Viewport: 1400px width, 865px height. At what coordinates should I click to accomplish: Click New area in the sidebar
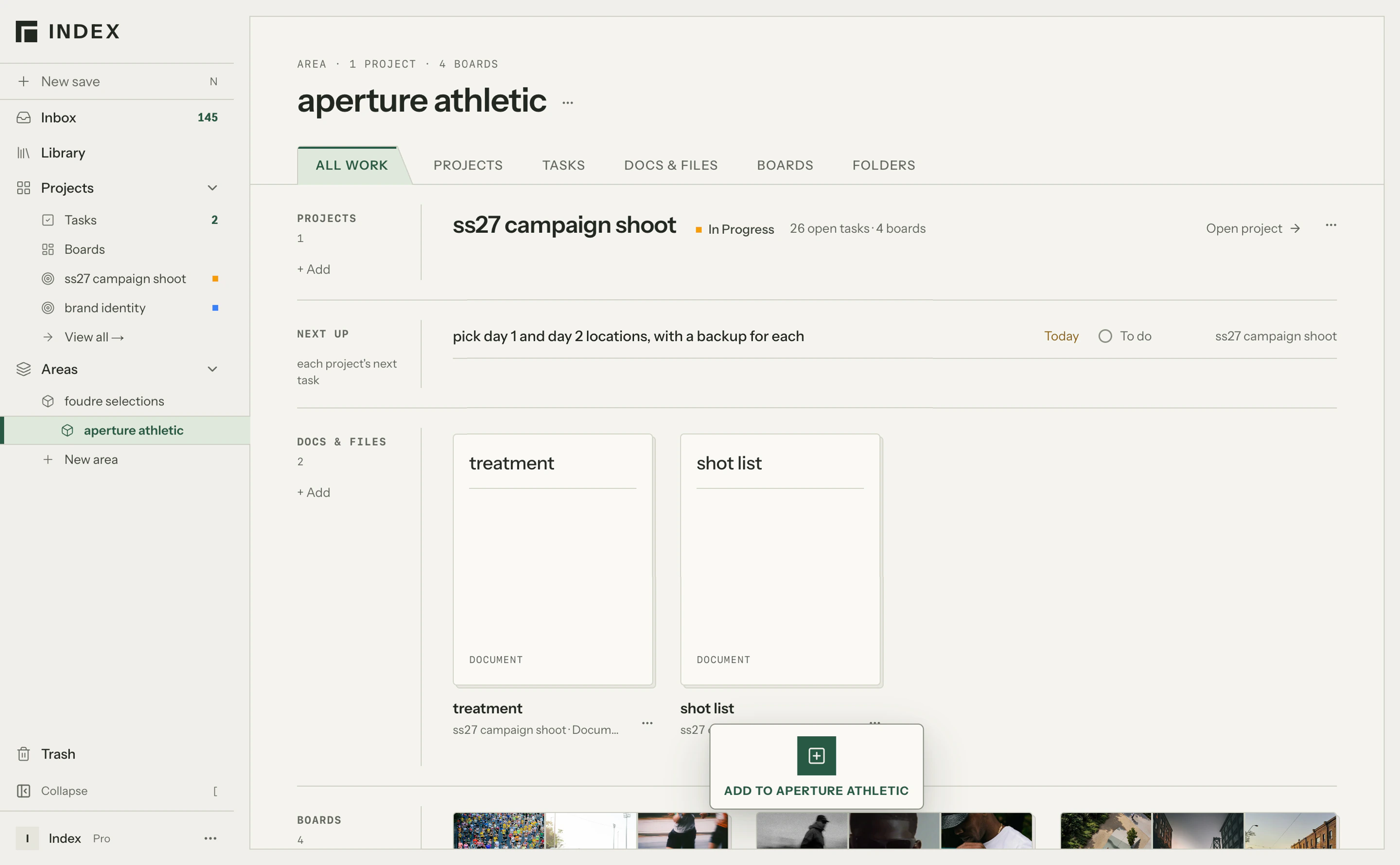point(91,459)
